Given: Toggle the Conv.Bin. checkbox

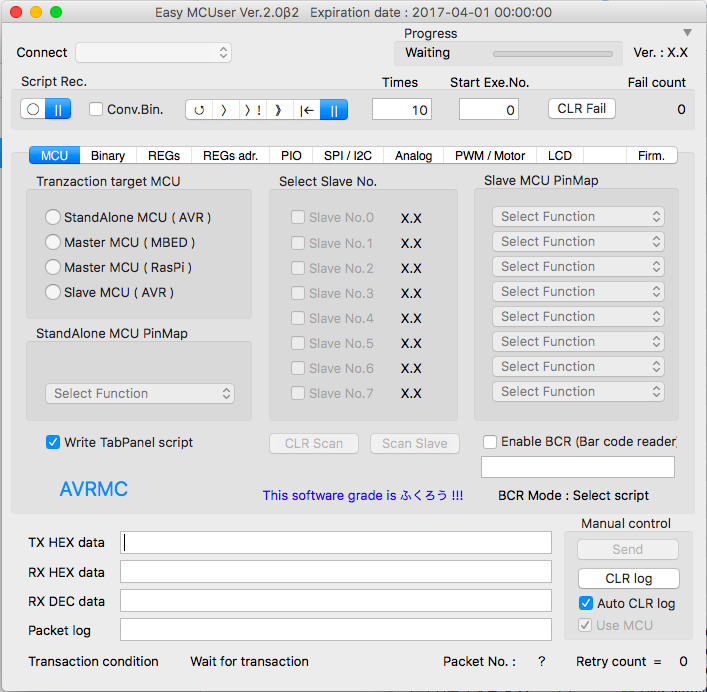Looking at the screenshot, I should [96, 109].
